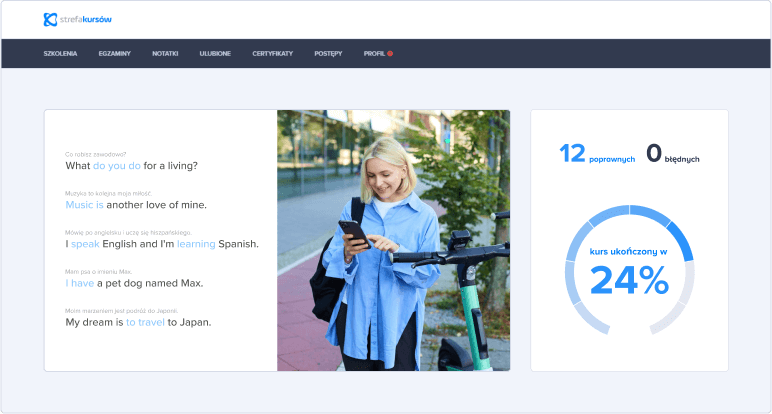Open the Certyfikaty menu item
772x414 pixels.
[x=273, y=53]
